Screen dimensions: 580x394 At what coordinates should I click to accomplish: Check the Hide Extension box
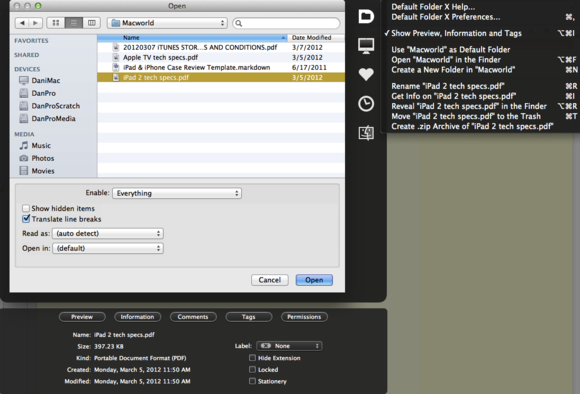point(252,358)
